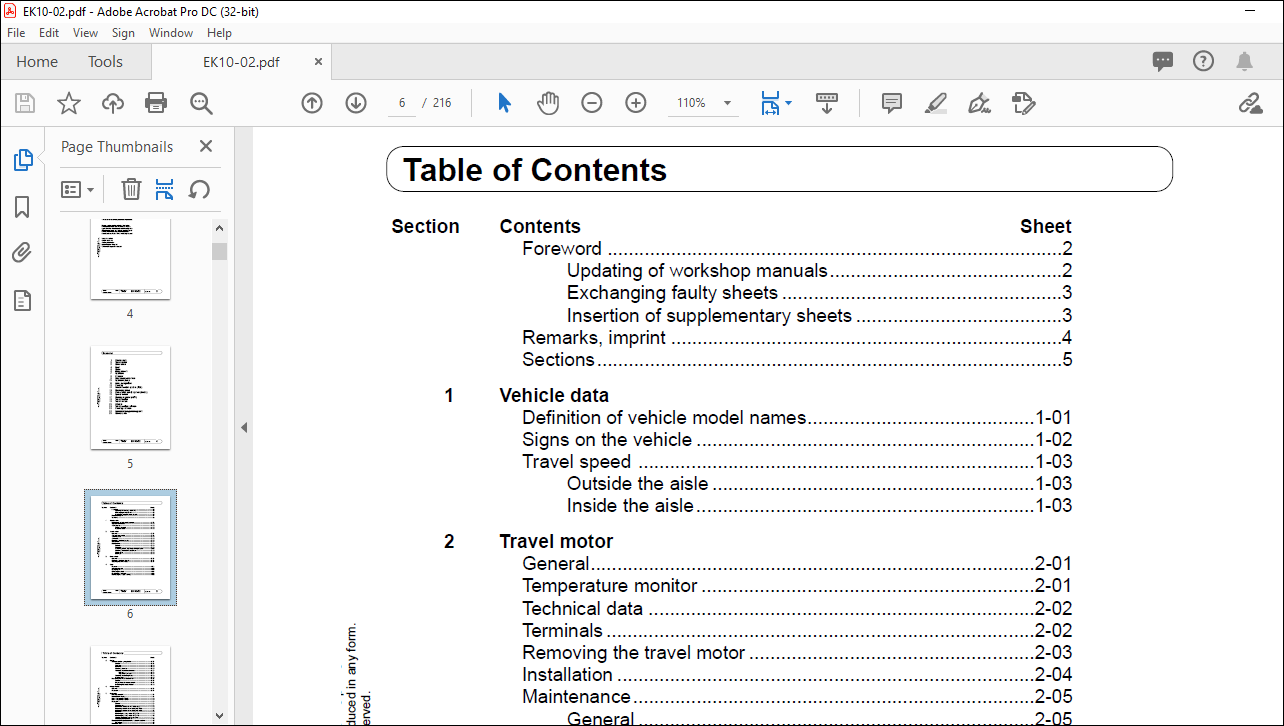Open the comments chat bubble icon
Screen dimensions: 1284x726
tap(1163, 61)
